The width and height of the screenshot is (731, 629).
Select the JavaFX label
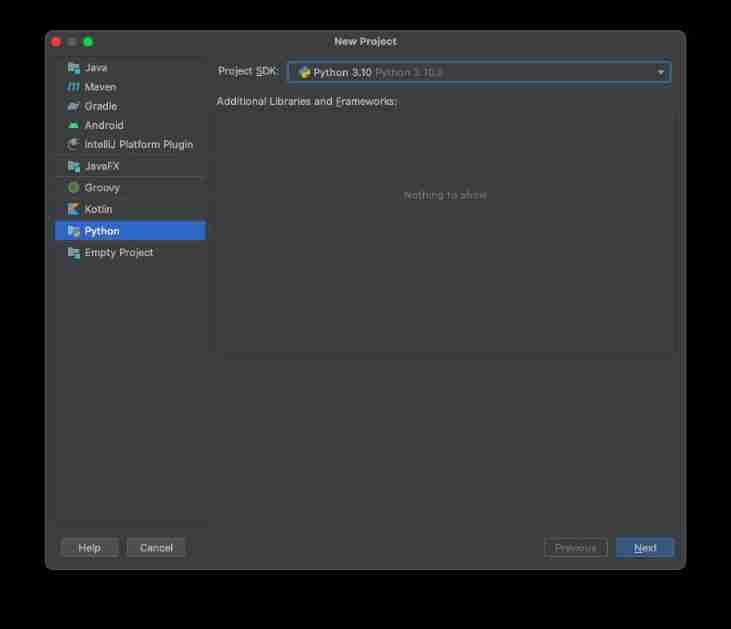point(102,166)
